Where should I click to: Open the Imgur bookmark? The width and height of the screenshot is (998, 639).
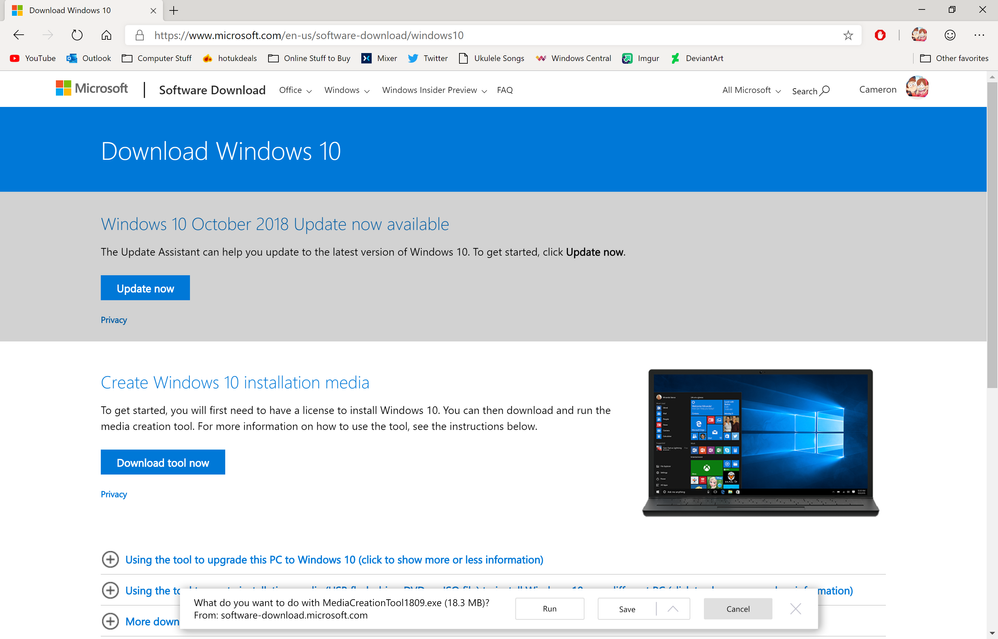coord(641,58)
